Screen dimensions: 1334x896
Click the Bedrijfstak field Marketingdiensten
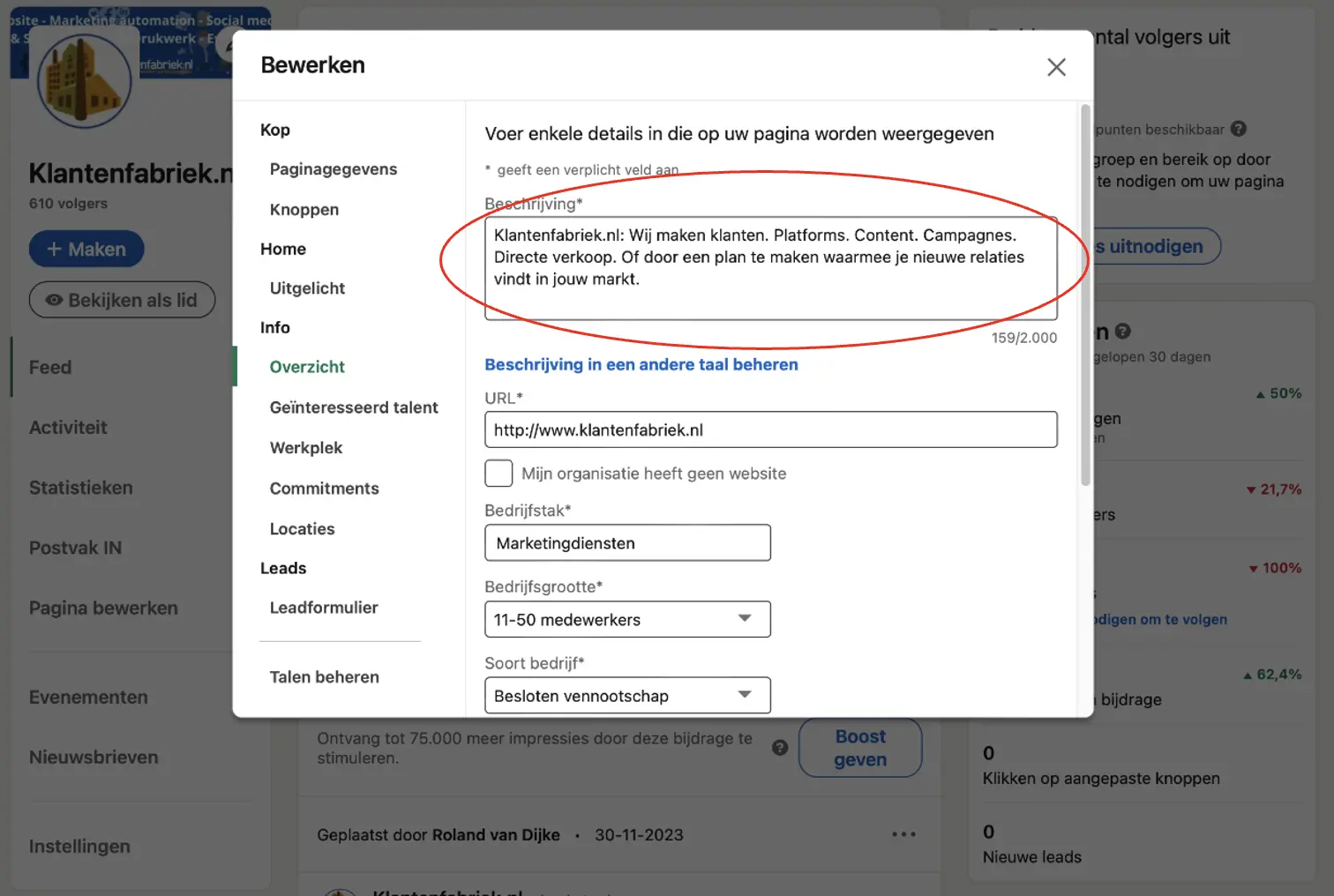click(x=627, y=543)
